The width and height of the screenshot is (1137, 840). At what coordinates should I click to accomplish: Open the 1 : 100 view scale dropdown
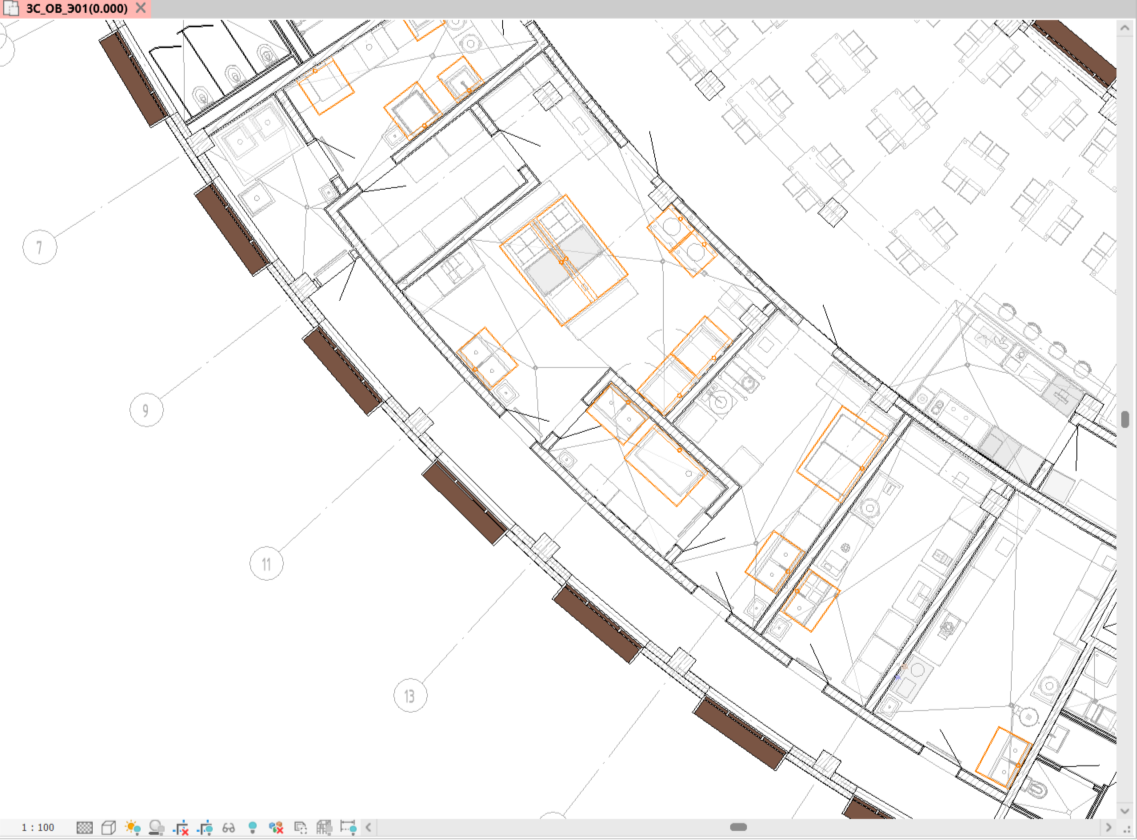[38, 828]
